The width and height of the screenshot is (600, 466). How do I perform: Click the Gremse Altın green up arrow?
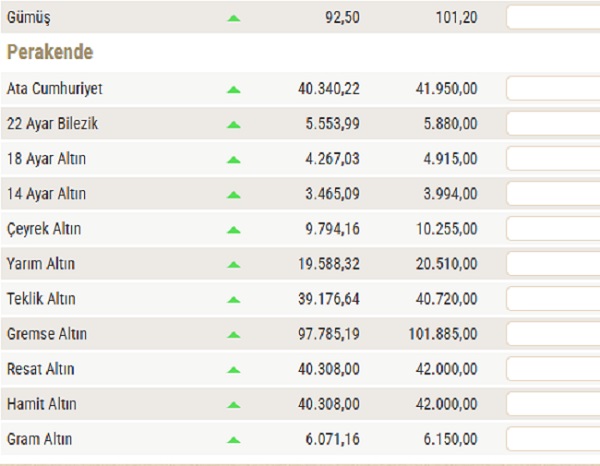click(234, 334)
